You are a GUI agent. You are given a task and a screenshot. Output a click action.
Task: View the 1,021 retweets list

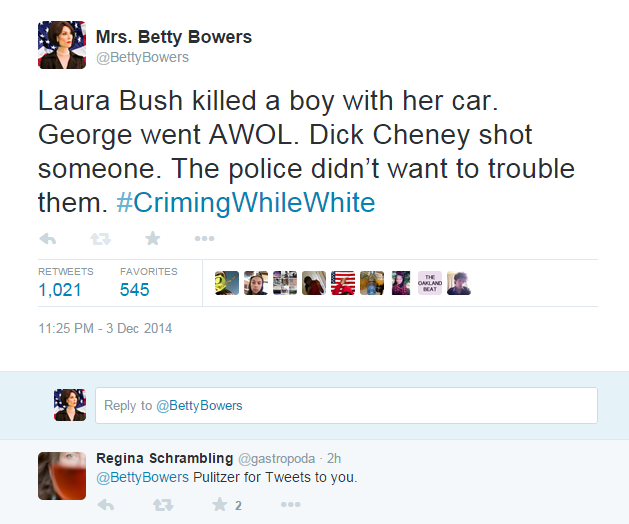59,290
